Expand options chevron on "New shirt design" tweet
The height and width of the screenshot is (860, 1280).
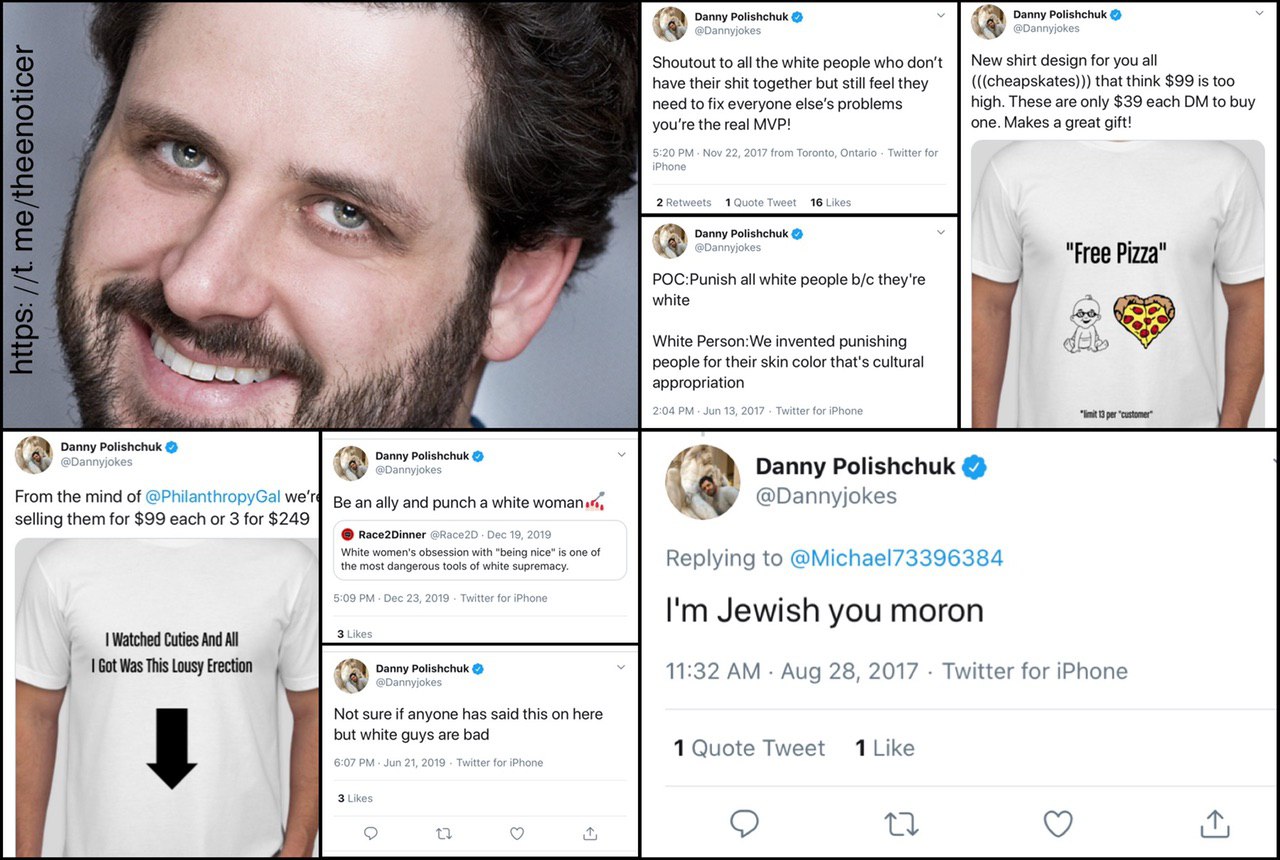tap(1258, 14)
